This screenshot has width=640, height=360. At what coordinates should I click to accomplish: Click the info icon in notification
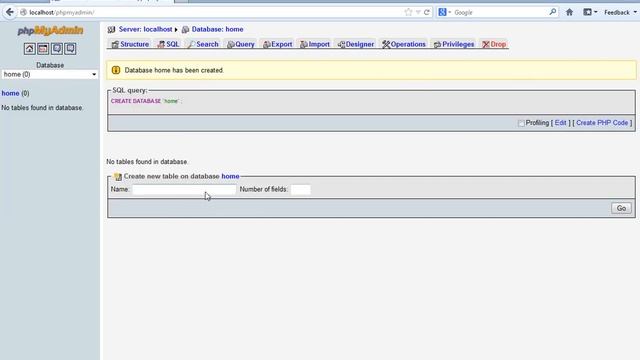coord(116,70)
